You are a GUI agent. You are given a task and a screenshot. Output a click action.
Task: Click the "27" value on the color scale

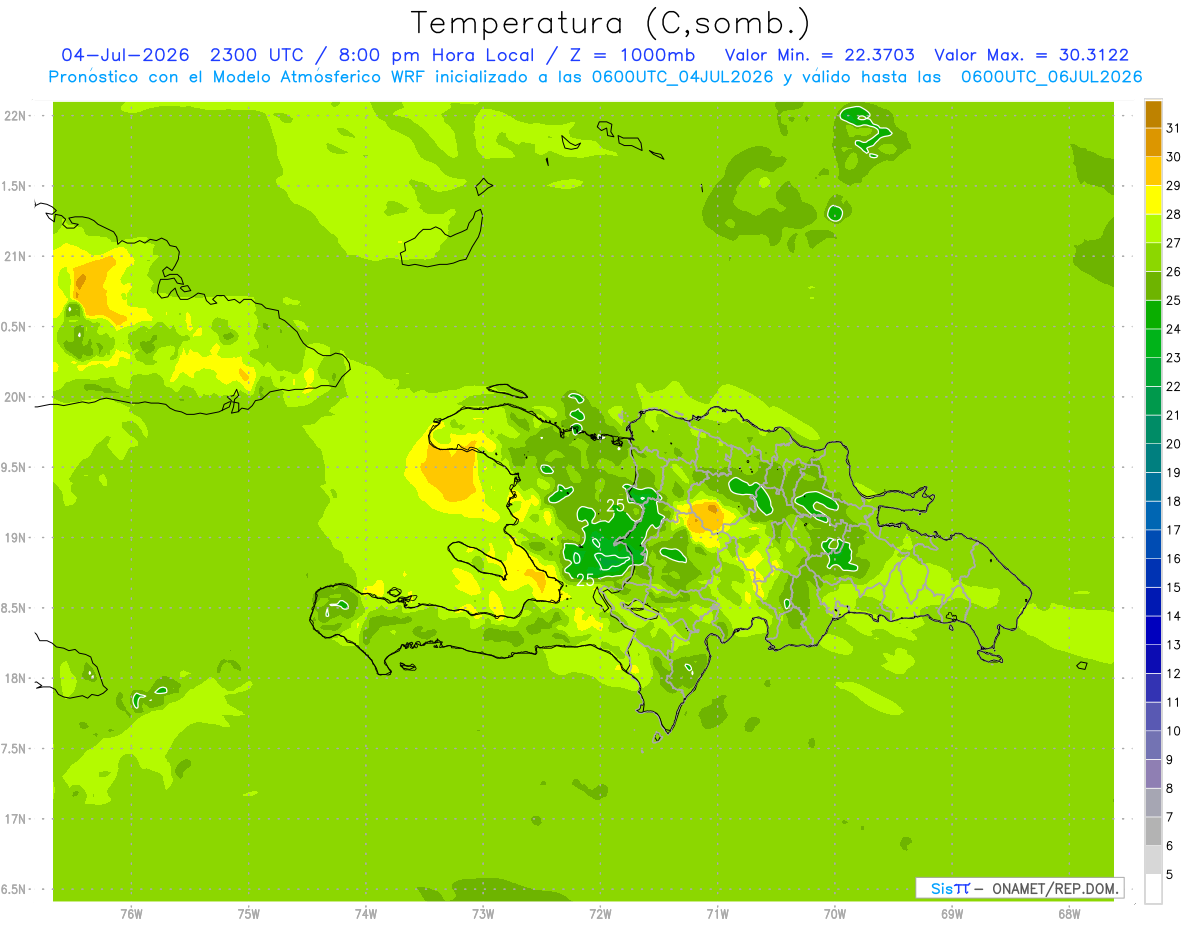click(x=1175, y=243)
